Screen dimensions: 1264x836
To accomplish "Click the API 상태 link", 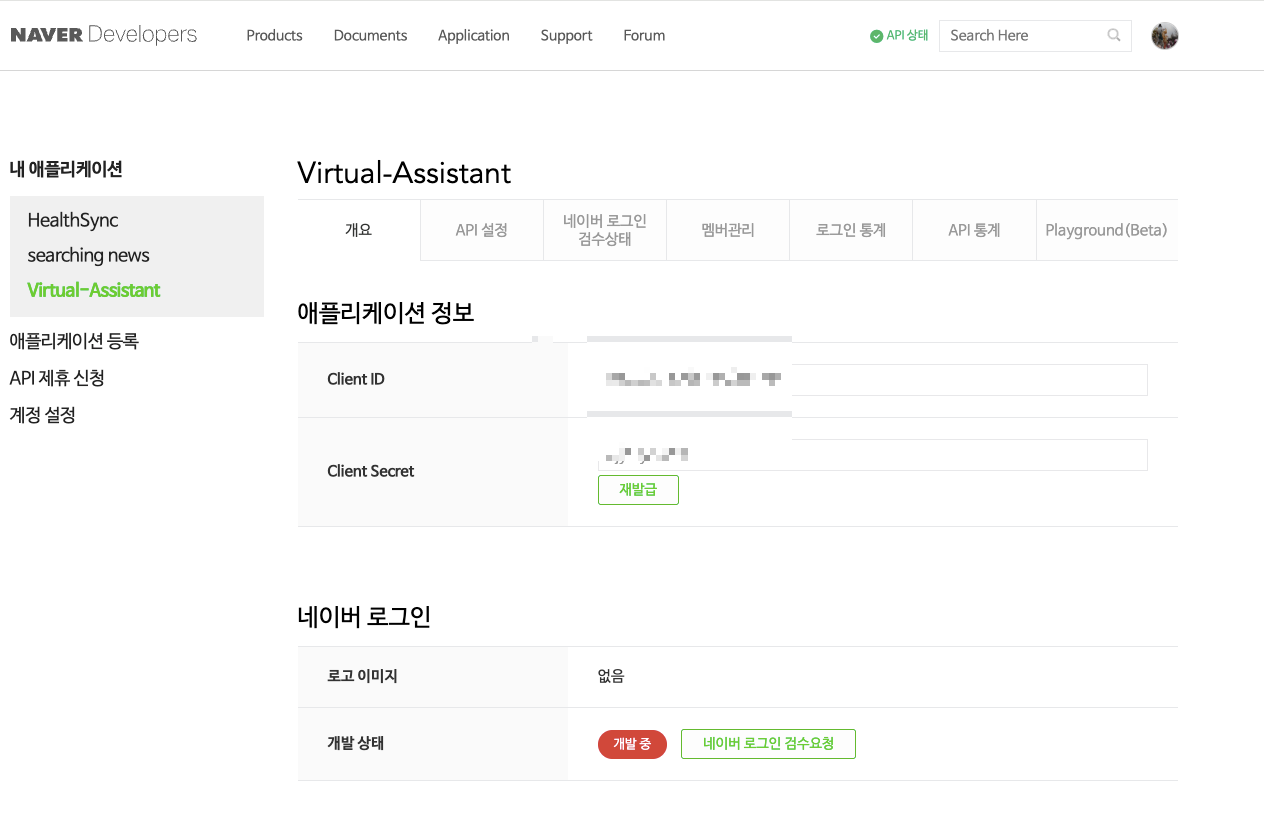I will 907,35.
